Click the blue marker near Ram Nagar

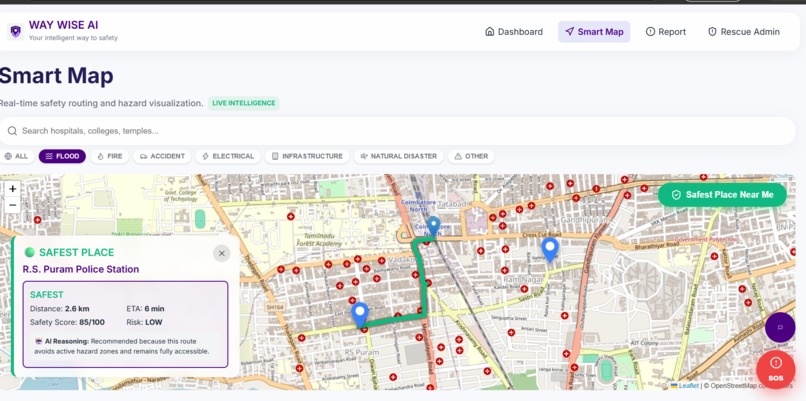coord(550,249)
